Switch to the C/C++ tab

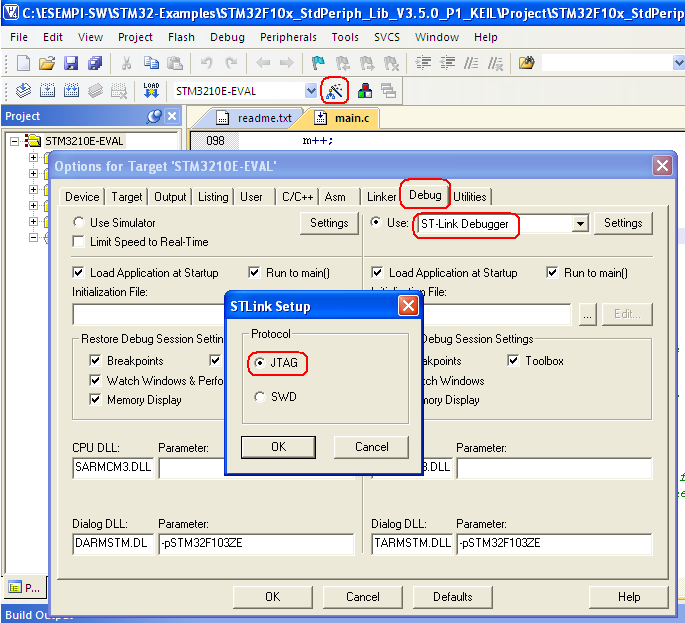click(298, 197)
